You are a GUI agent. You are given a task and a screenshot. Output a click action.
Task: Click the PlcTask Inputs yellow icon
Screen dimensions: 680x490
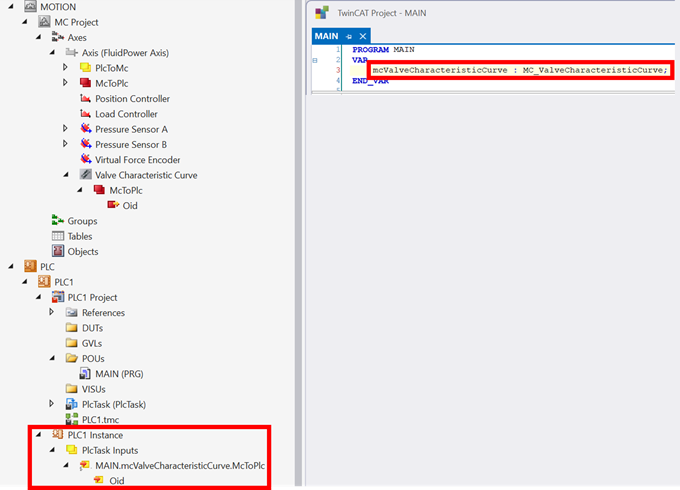tap(72, 450)
